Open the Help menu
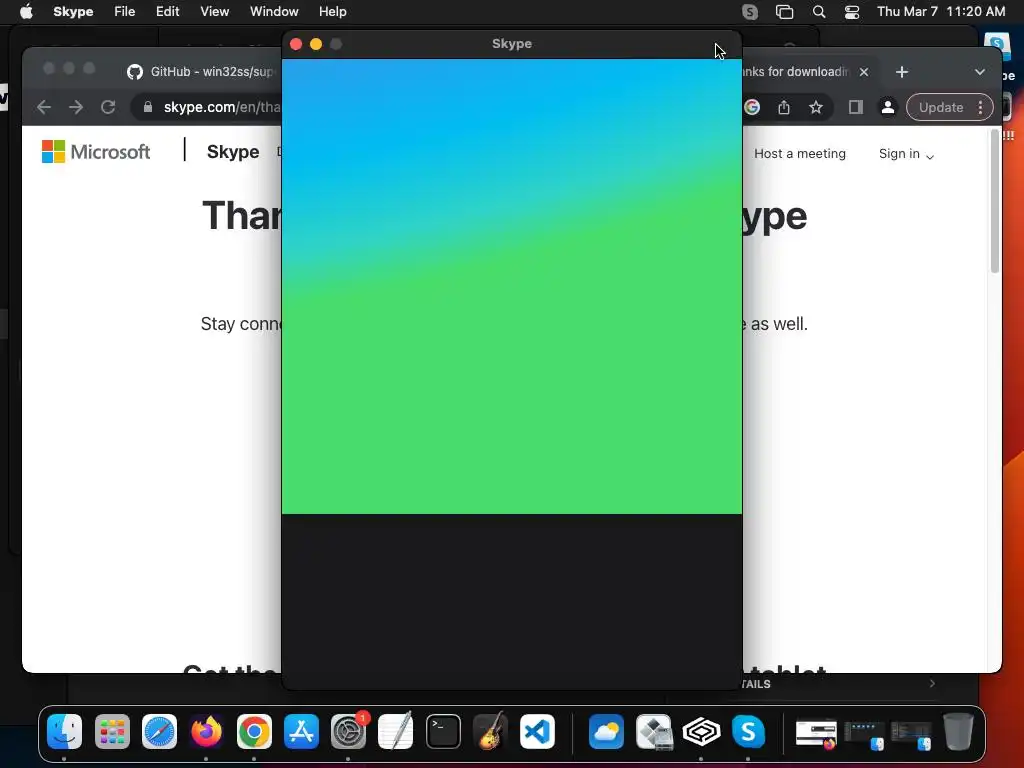Viewport: 1024px width, 768px height. point(332,11)
